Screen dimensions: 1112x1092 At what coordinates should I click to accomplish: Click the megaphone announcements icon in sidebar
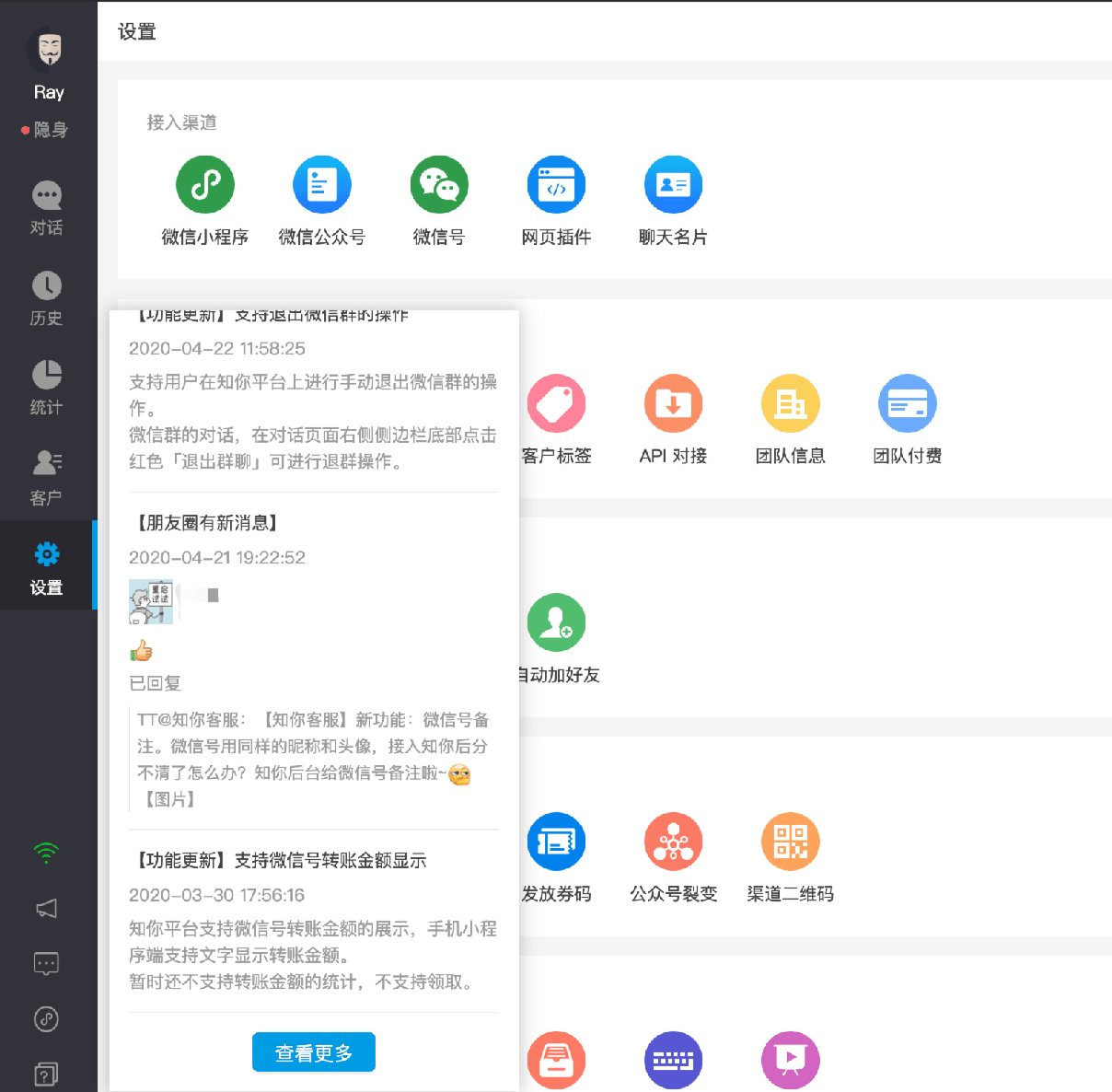click(x=46, y=909)
